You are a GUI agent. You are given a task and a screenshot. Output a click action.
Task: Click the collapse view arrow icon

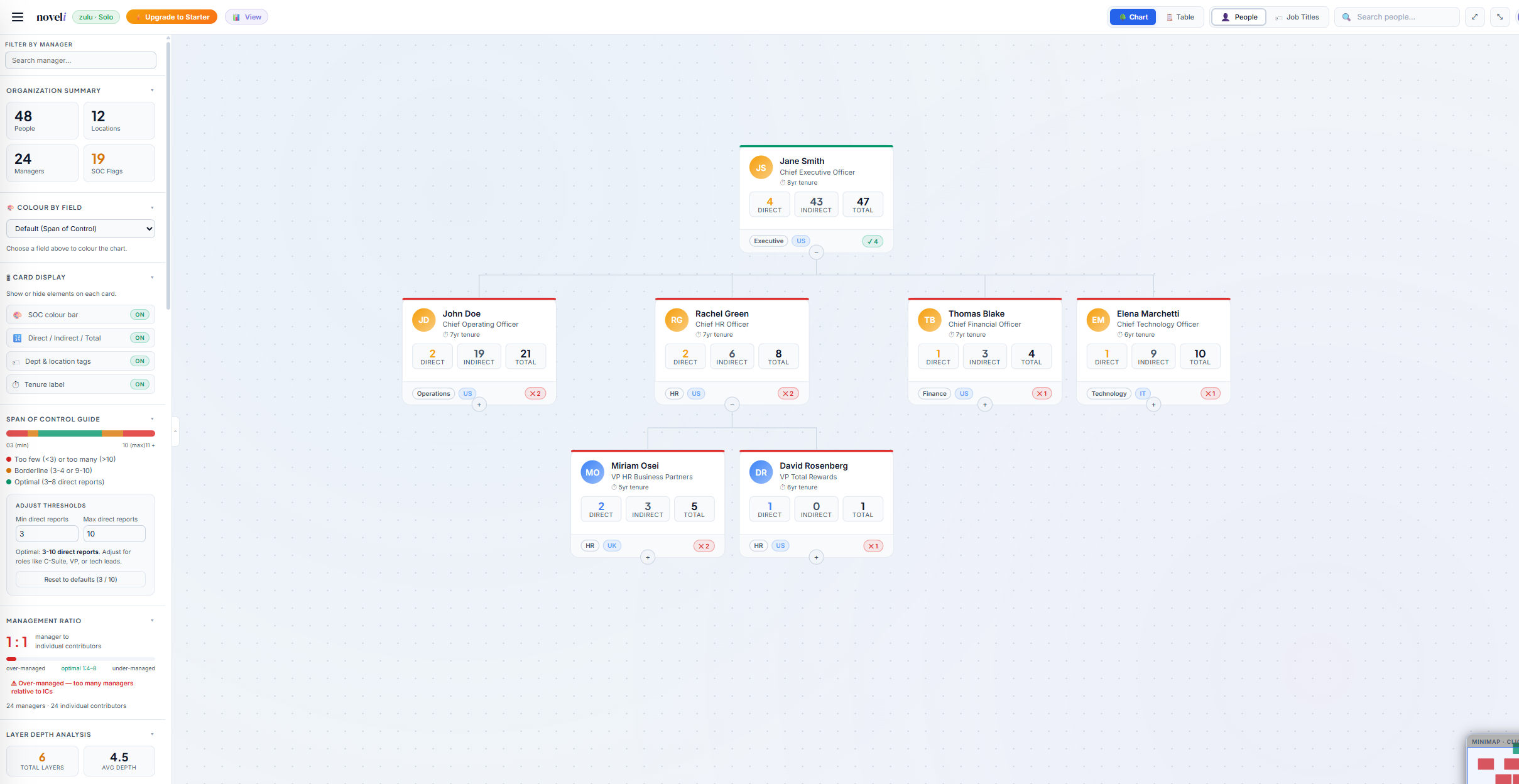point(1500,17)
